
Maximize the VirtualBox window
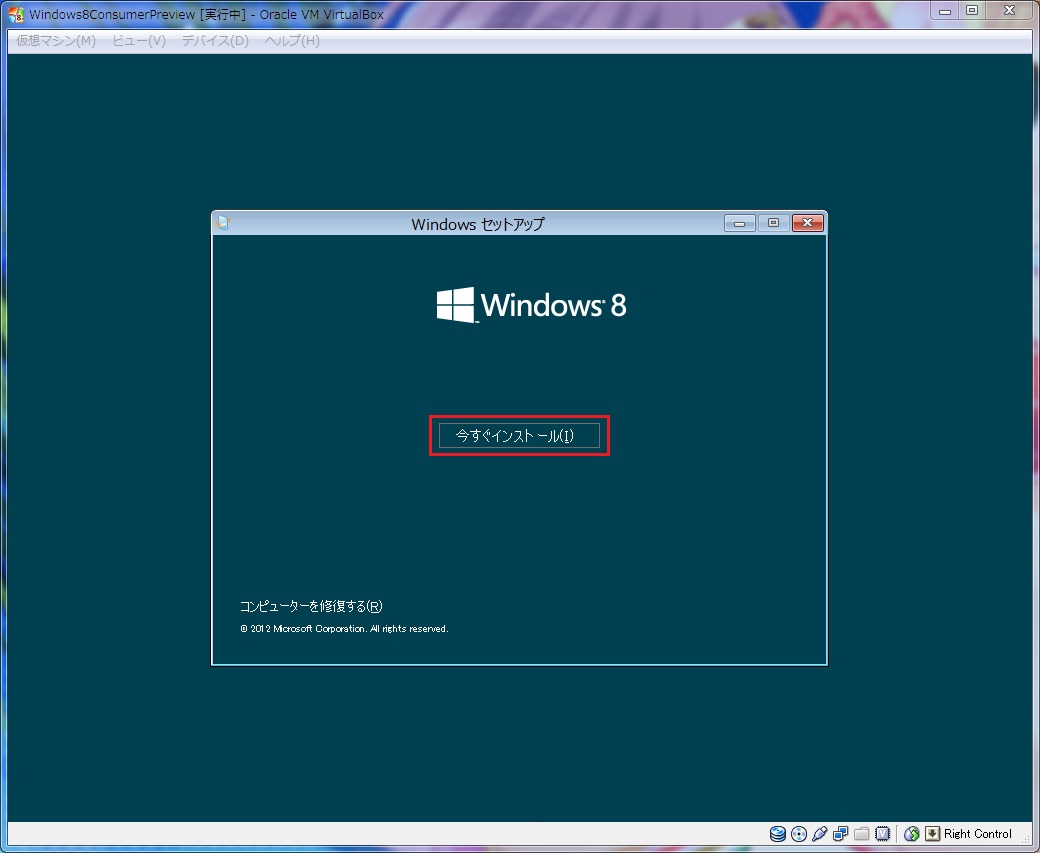(972, 11)
